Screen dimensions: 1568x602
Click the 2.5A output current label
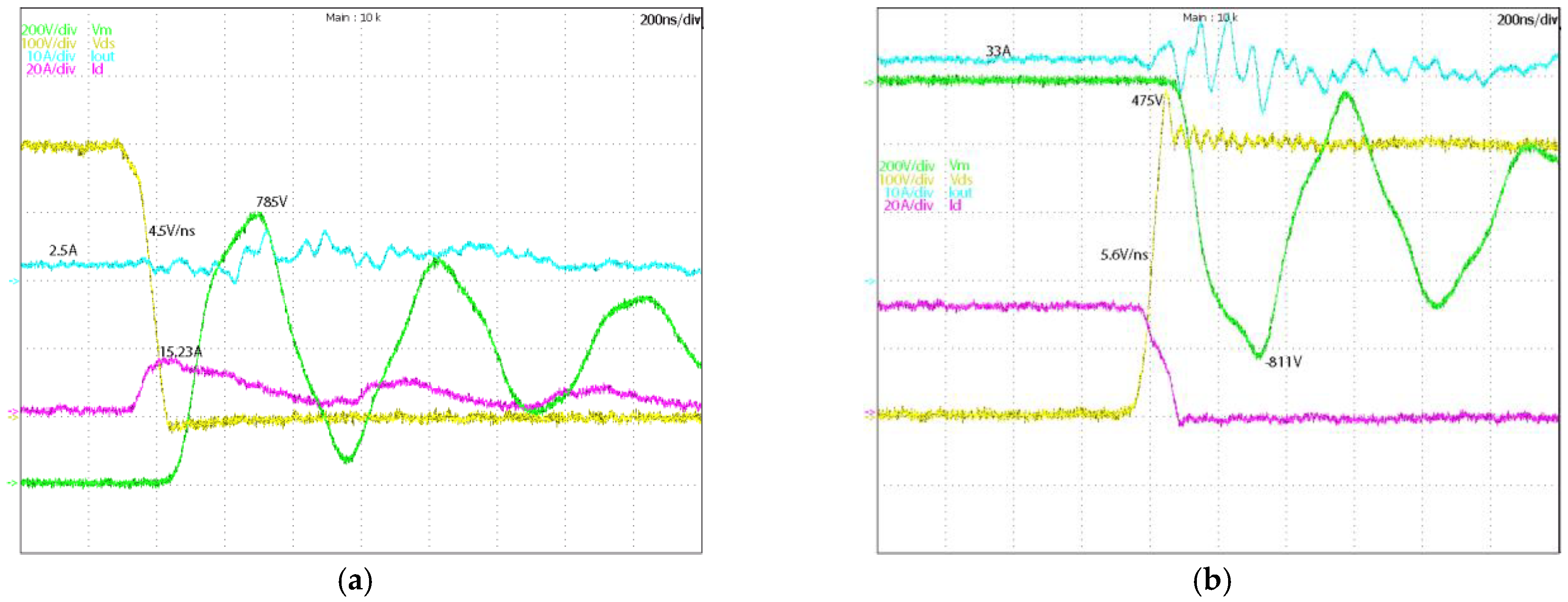(x=63, y=250)
